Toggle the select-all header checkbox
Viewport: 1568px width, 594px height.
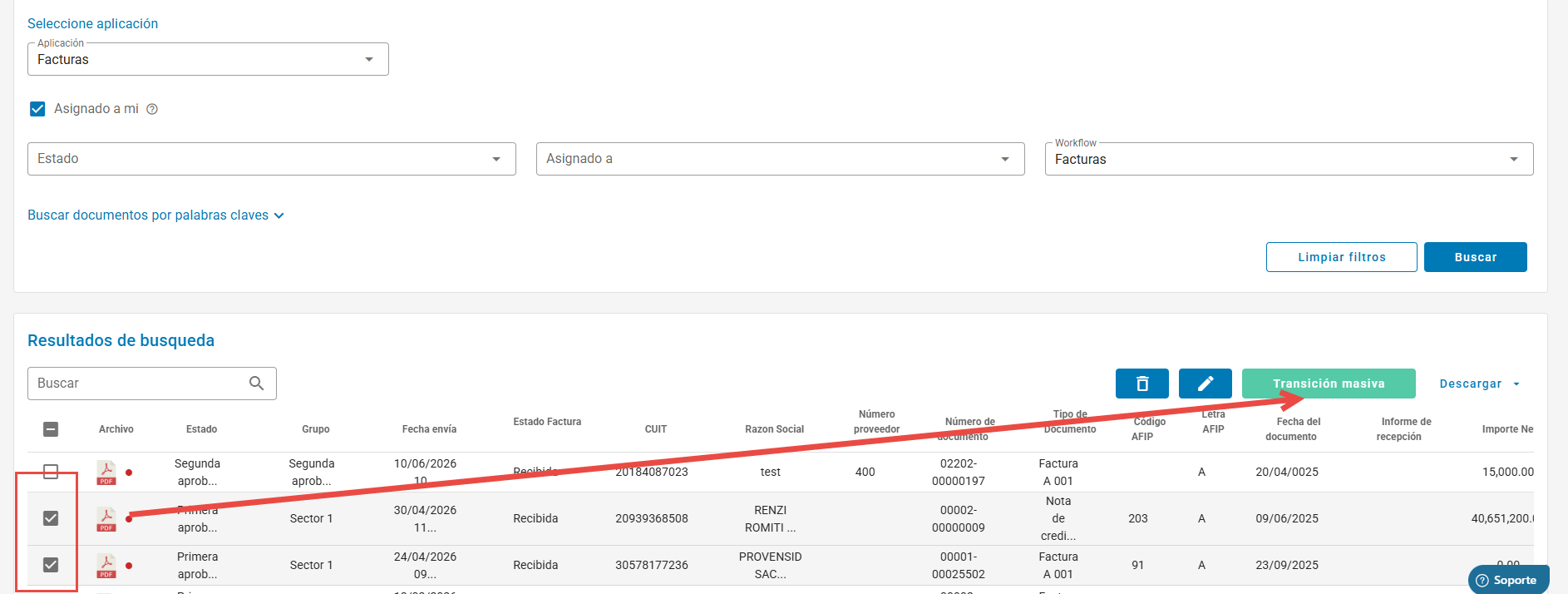[x=51, y=429]
